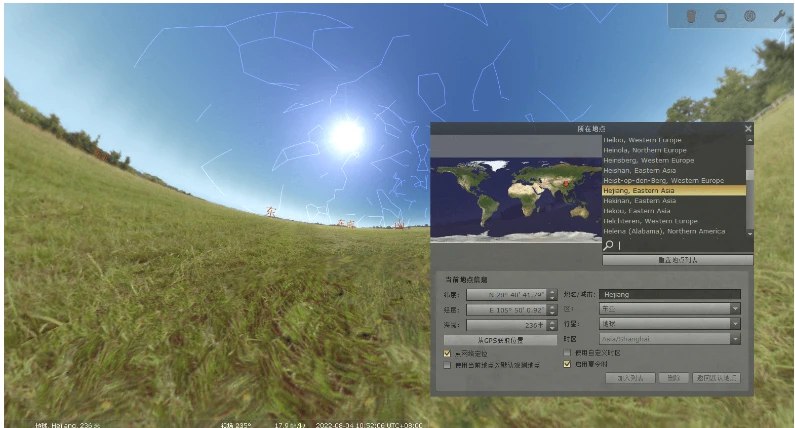The width and height of the screenshot is (795, 428).
Task: Click the target circle icon in top toolbar
Action: coord(749,16)
